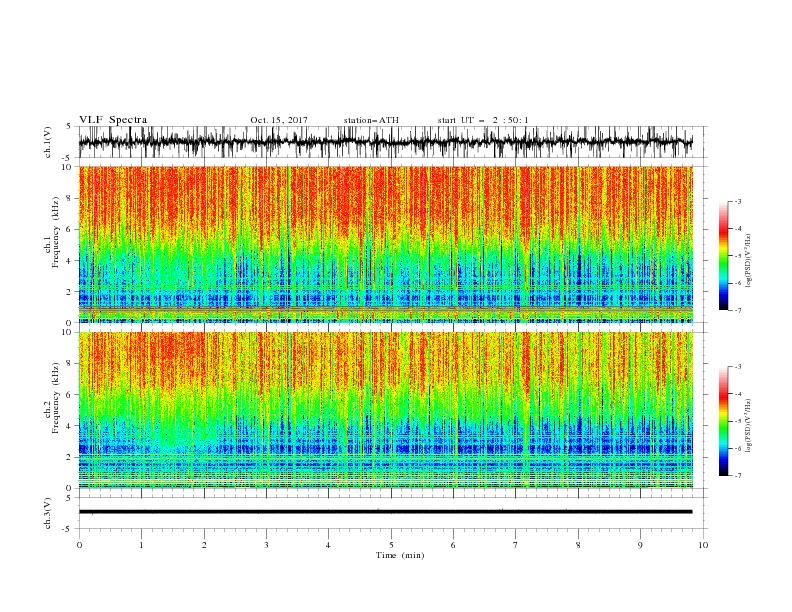Screen dimensions: 792x612
Task: Click the ch.2 spectrogram color bar
Action: (723, 421)
